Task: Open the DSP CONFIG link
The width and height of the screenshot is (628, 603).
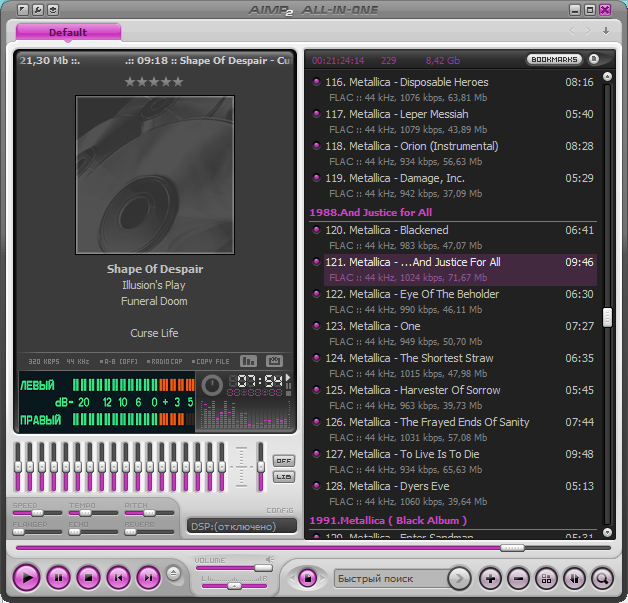Action: tap(280, 511)
